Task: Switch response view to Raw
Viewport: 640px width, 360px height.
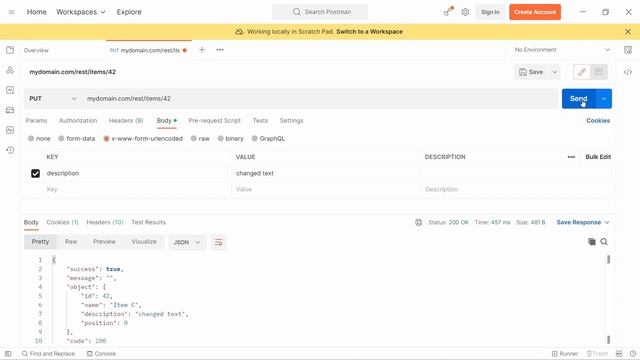Action: tap(71, 242)
